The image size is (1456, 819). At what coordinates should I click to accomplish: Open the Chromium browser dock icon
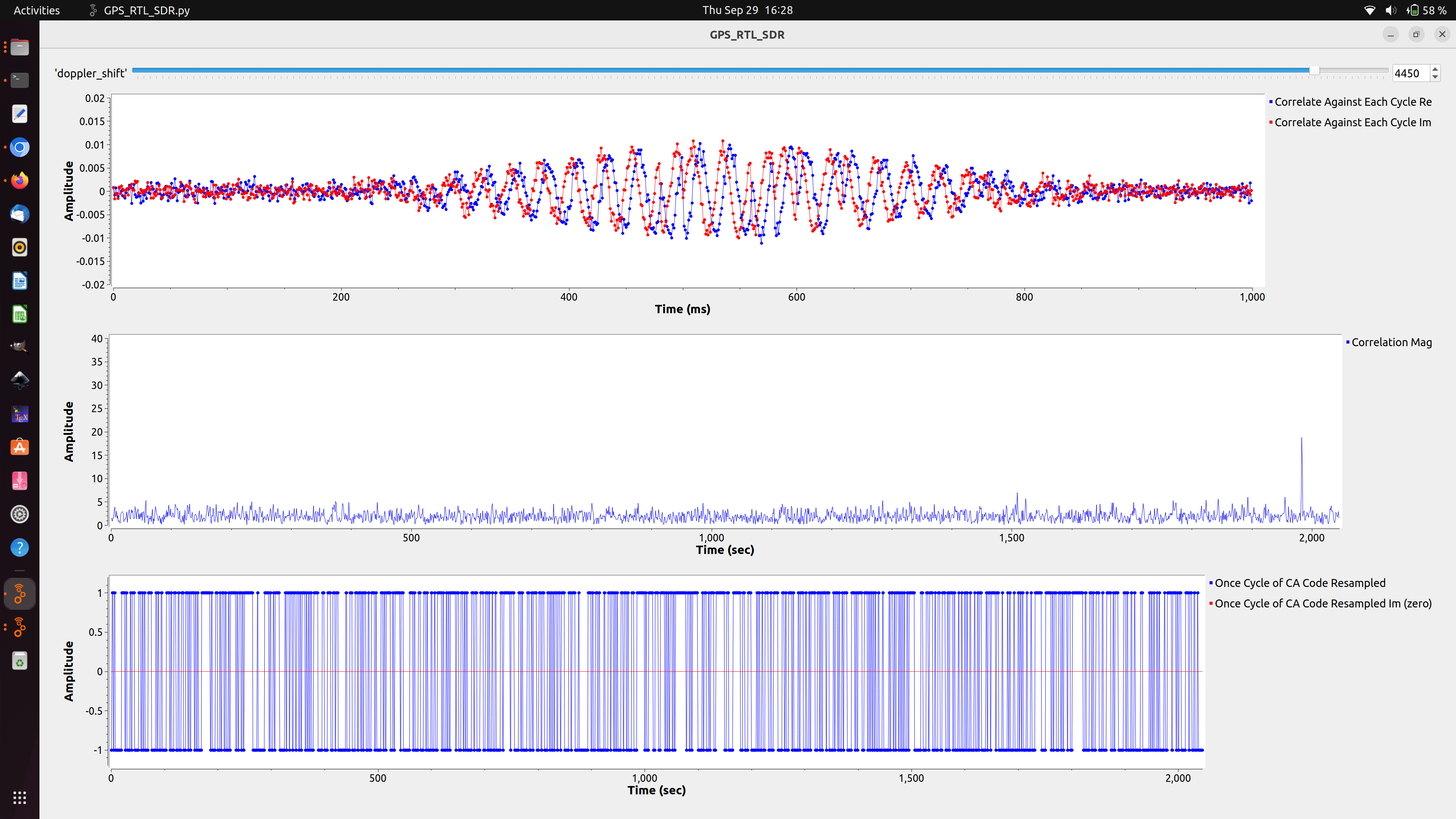(20, 147)
